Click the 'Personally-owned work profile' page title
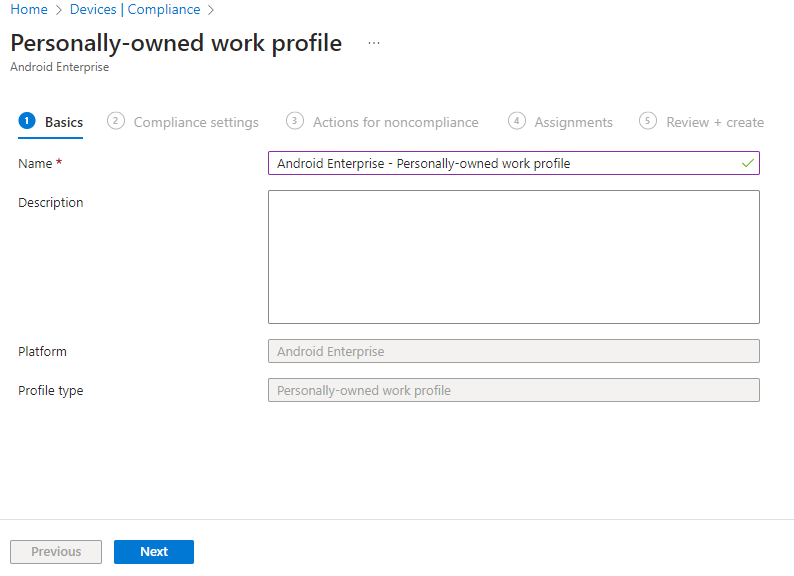The width and height of the screenshot is (794, 576). [x=176, y=44]
